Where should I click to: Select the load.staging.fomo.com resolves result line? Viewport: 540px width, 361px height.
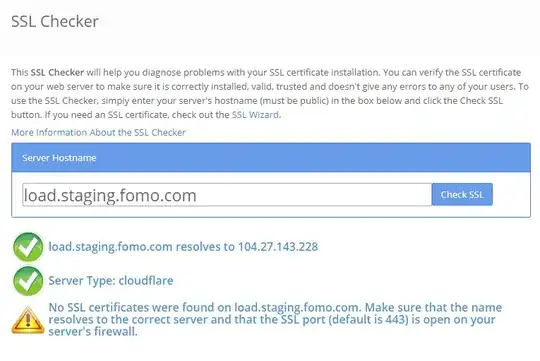click(183, 247)
